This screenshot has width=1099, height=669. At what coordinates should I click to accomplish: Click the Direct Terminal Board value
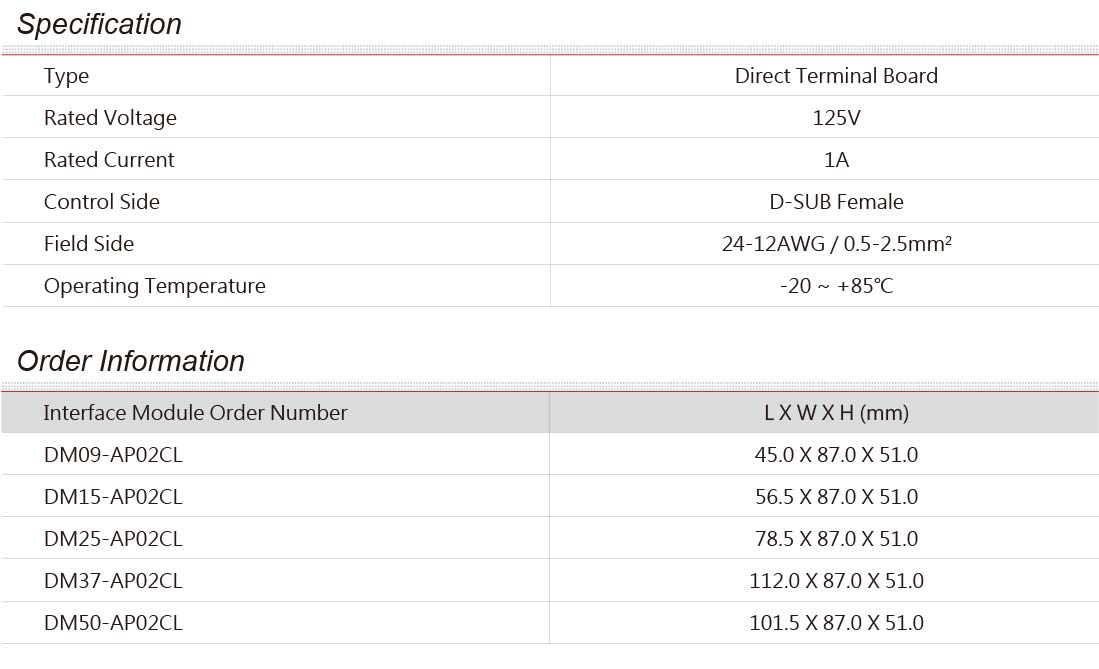click(x=836, y=75)
